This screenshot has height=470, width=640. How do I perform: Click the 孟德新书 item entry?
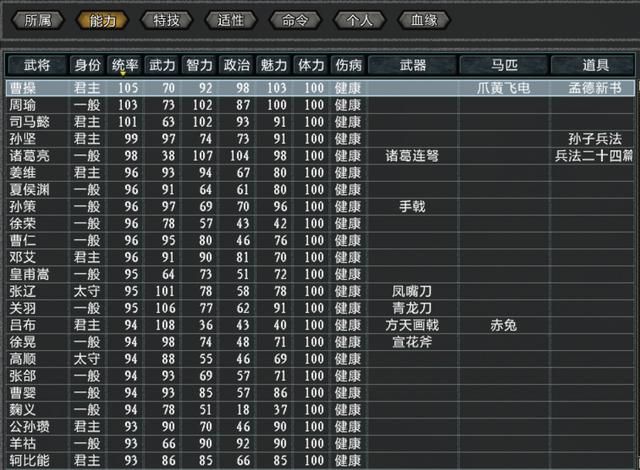595,88
